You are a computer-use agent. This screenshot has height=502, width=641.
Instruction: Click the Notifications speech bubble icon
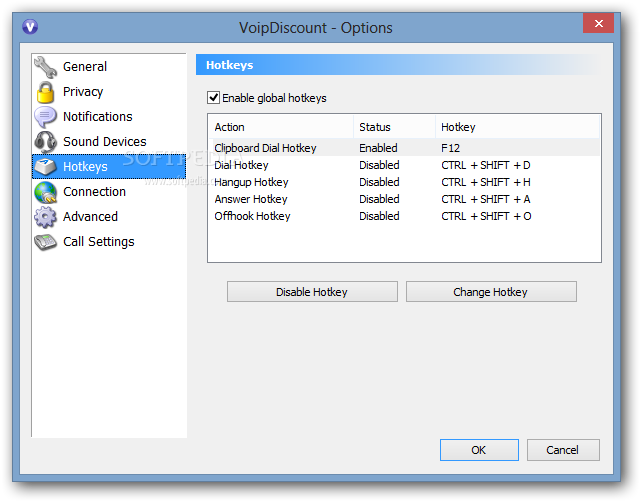pyautogui.click(x=45, y=117)
